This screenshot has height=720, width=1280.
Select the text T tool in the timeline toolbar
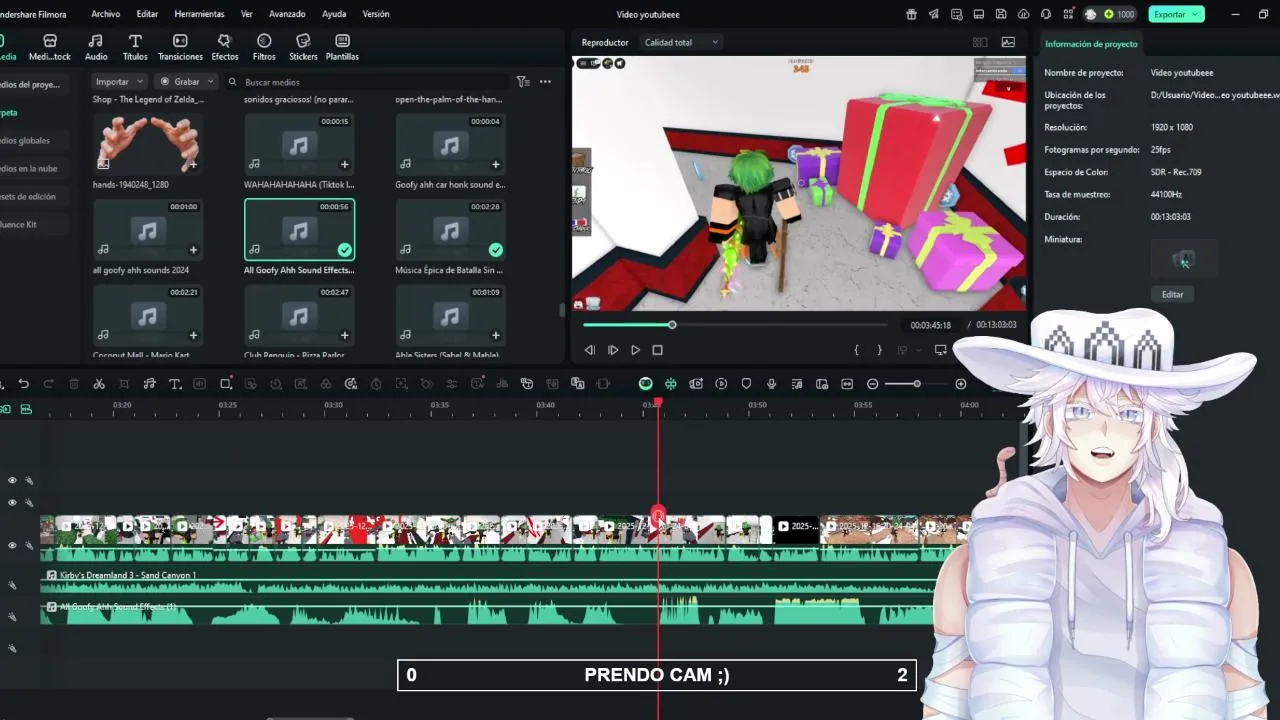[x=173, y=384]
